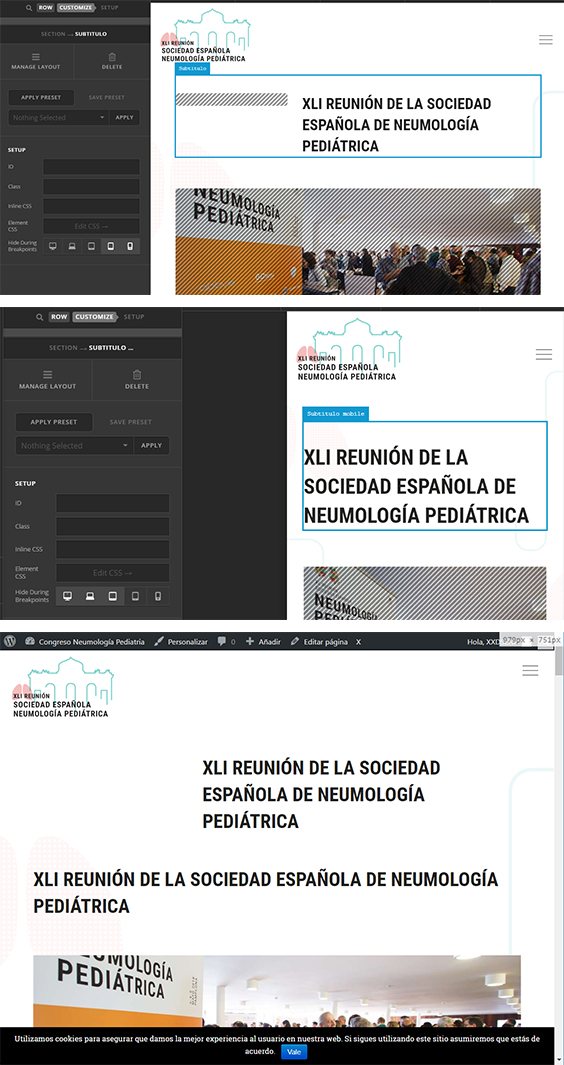This screenshot has height=1065, width=564.
Task: Click the trash Delete icon in the Subtitulo mobile panel
Action: [137, 374]
